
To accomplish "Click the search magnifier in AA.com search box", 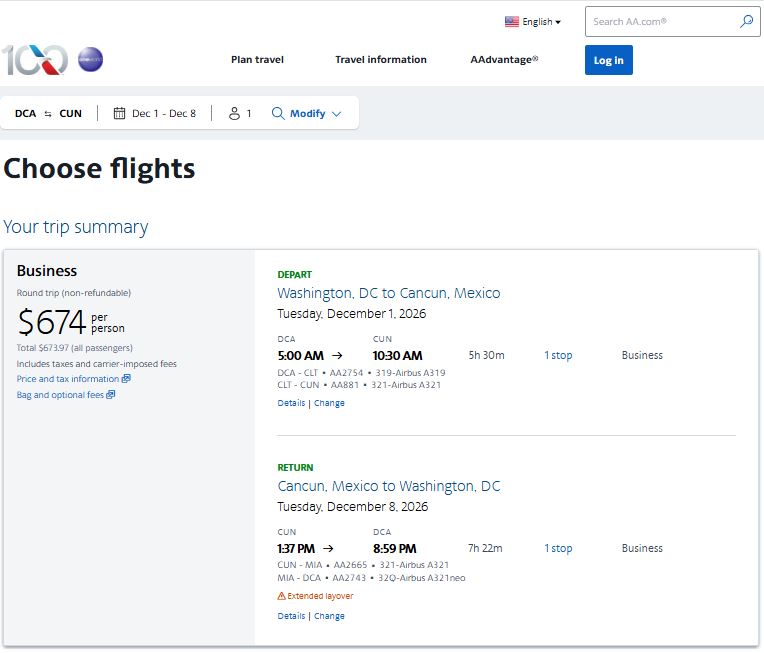I will click(x=746, y=21).
